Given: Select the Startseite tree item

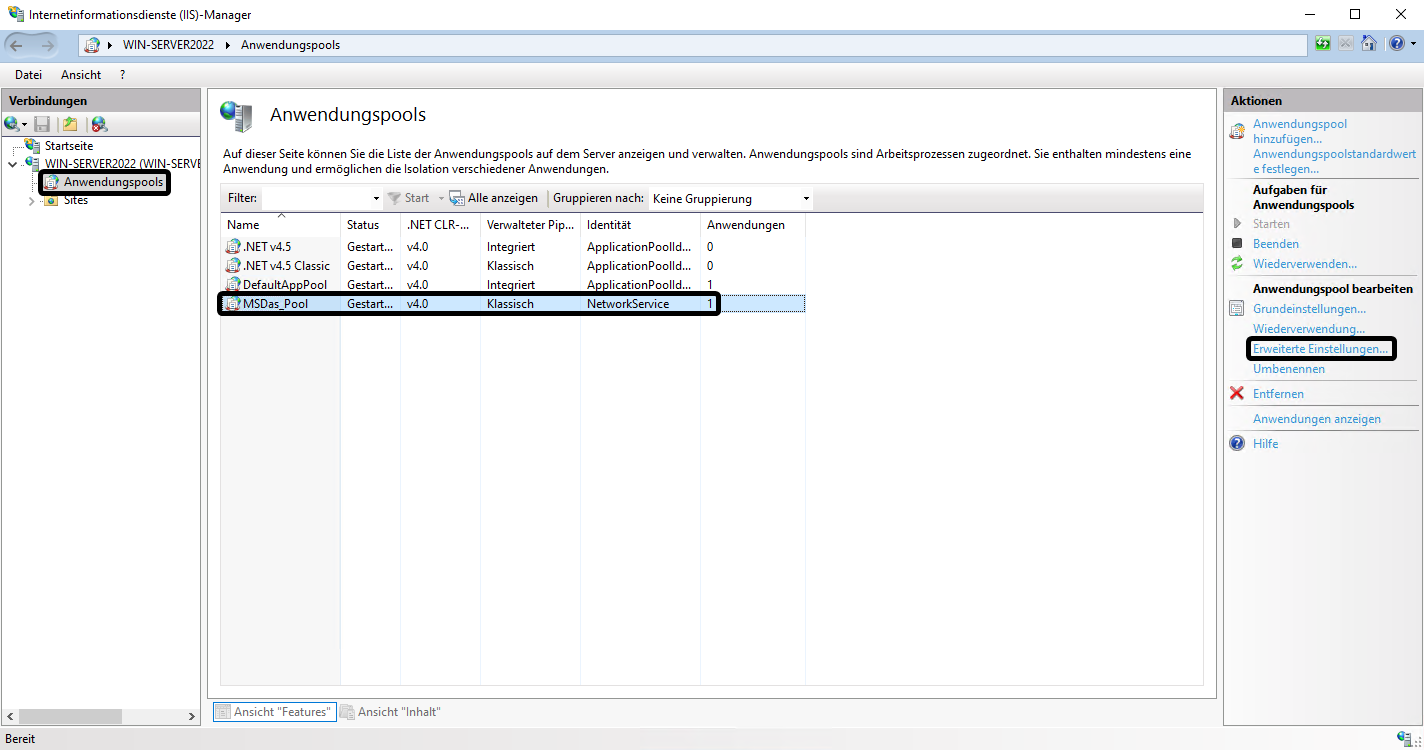Looking at the screenshot, I should point(69,146).
